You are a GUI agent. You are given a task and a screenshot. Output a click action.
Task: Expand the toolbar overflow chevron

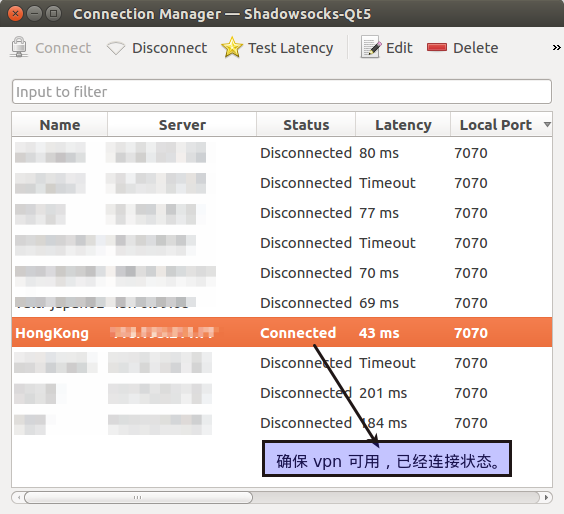(556, 47)
